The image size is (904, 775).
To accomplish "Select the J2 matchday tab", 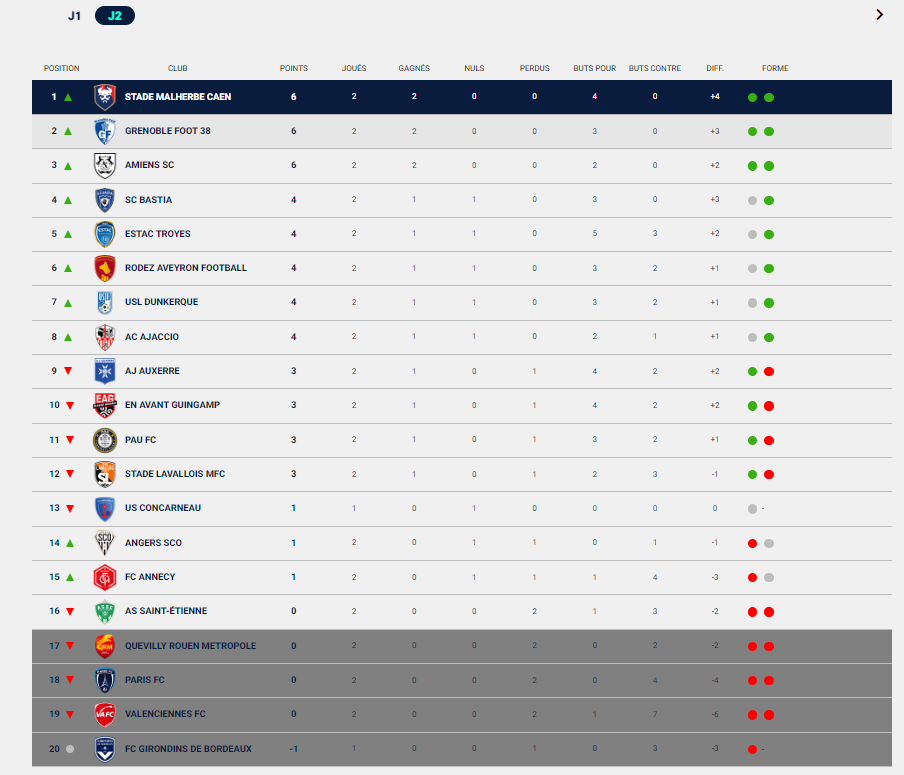I will (x=115, y=16).
